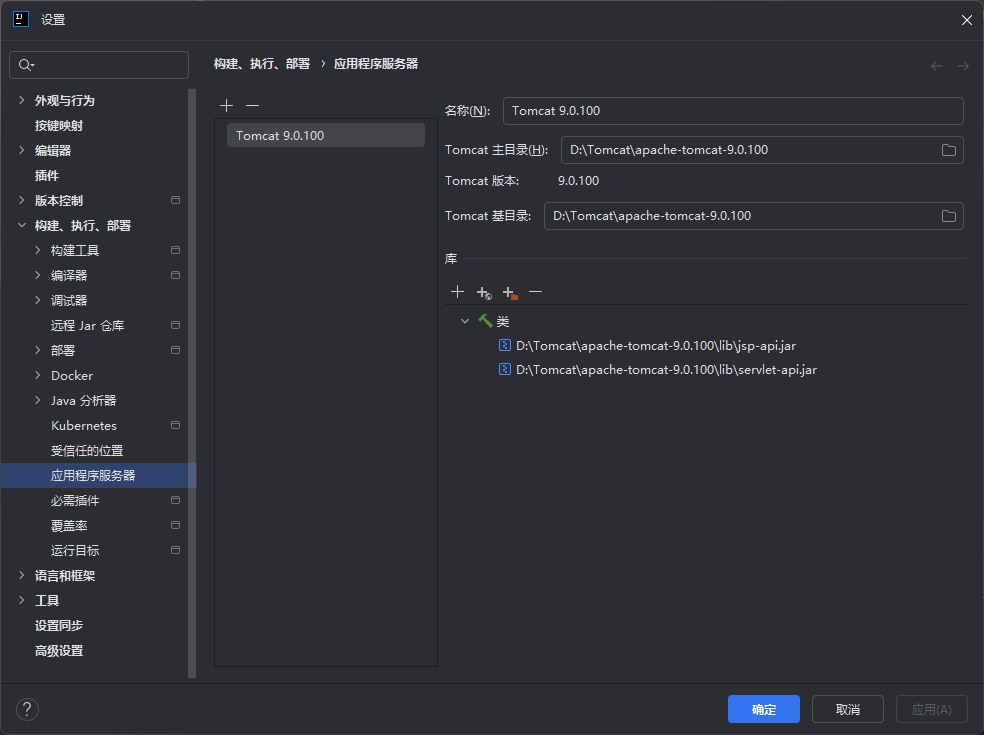Select 应用程序服务器 in the sidebar
This screenshot has height=735, width=984.
point(99,476)
